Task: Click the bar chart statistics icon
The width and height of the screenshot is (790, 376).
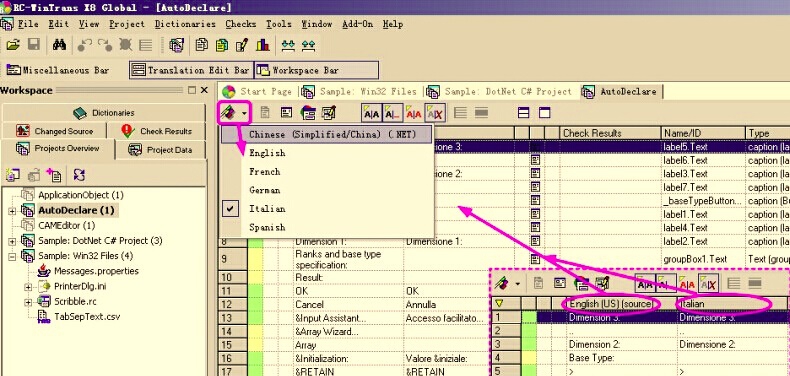Action: [x=262, y=45]
